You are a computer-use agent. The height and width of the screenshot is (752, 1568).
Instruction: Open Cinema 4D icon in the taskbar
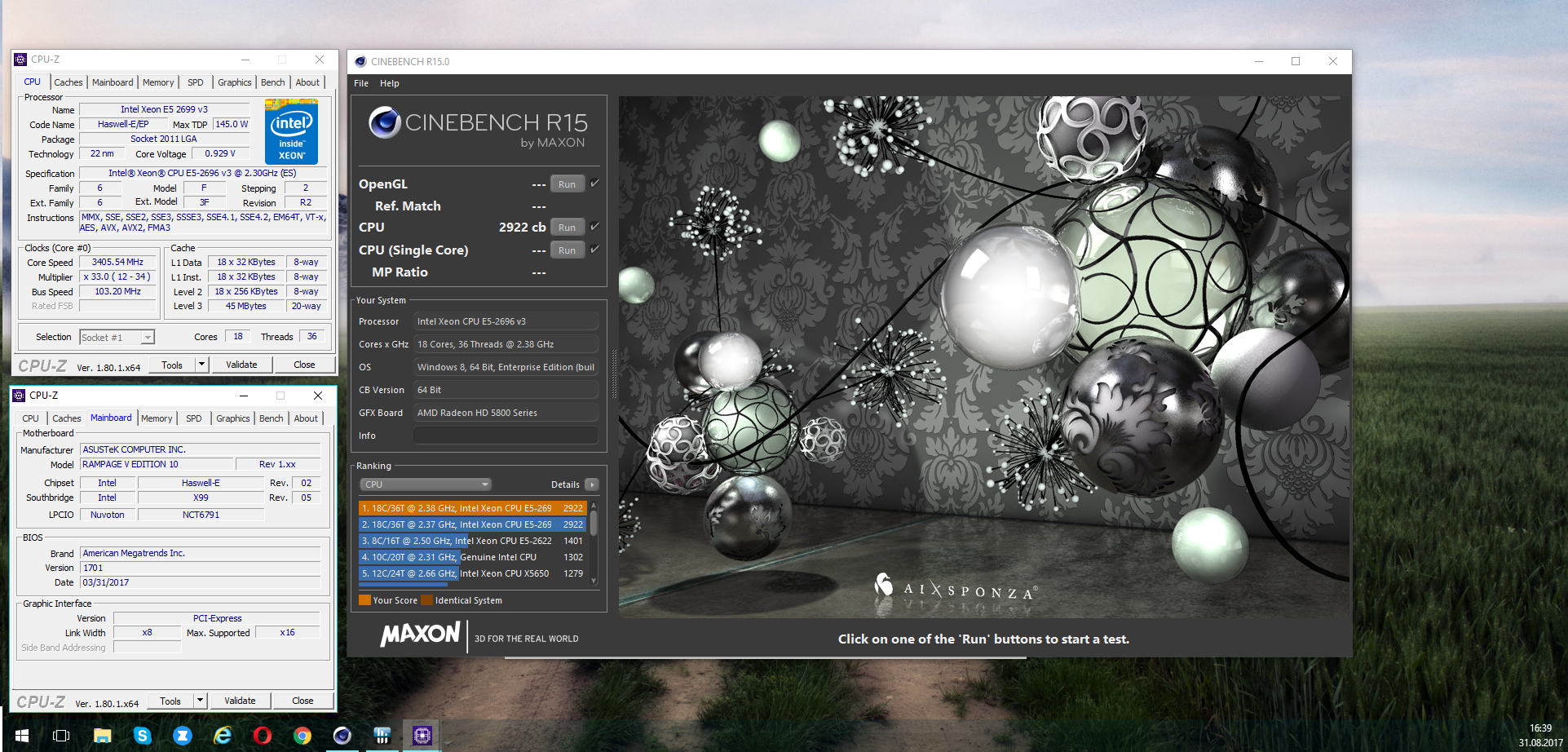(x=342, y=736)
